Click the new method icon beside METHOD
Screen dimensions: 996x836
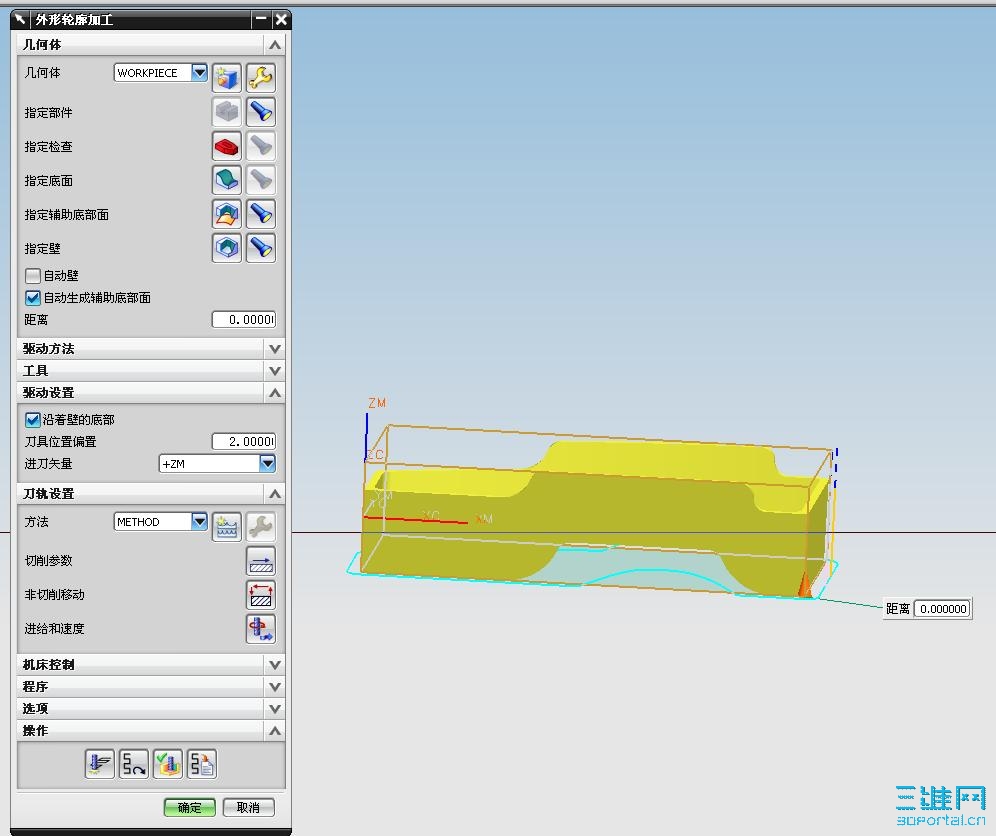[x=227, y=527]
